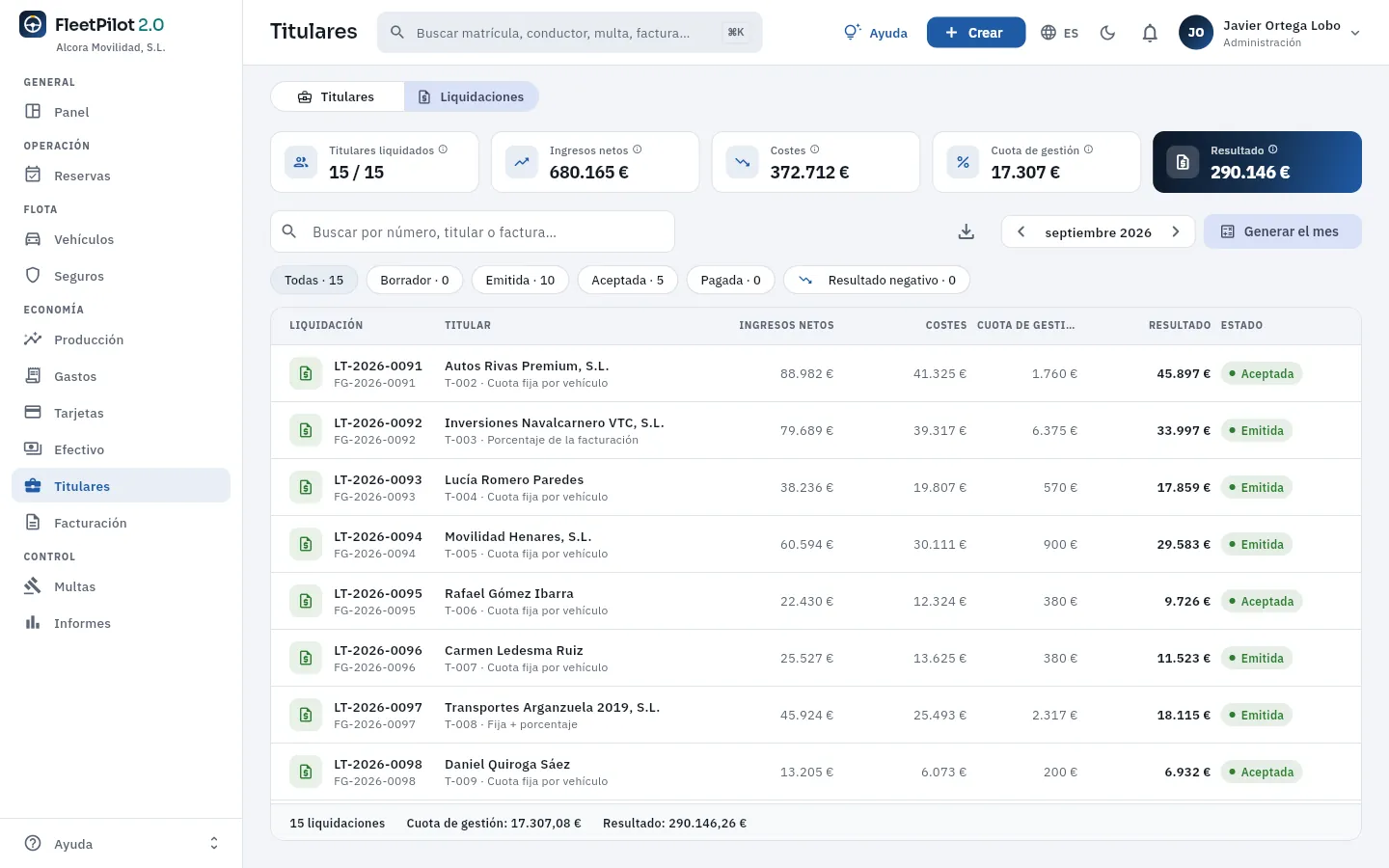This screenshot has height=868, width=1389.
Task: Filter by Pagada status
Action: click(730, 280)
